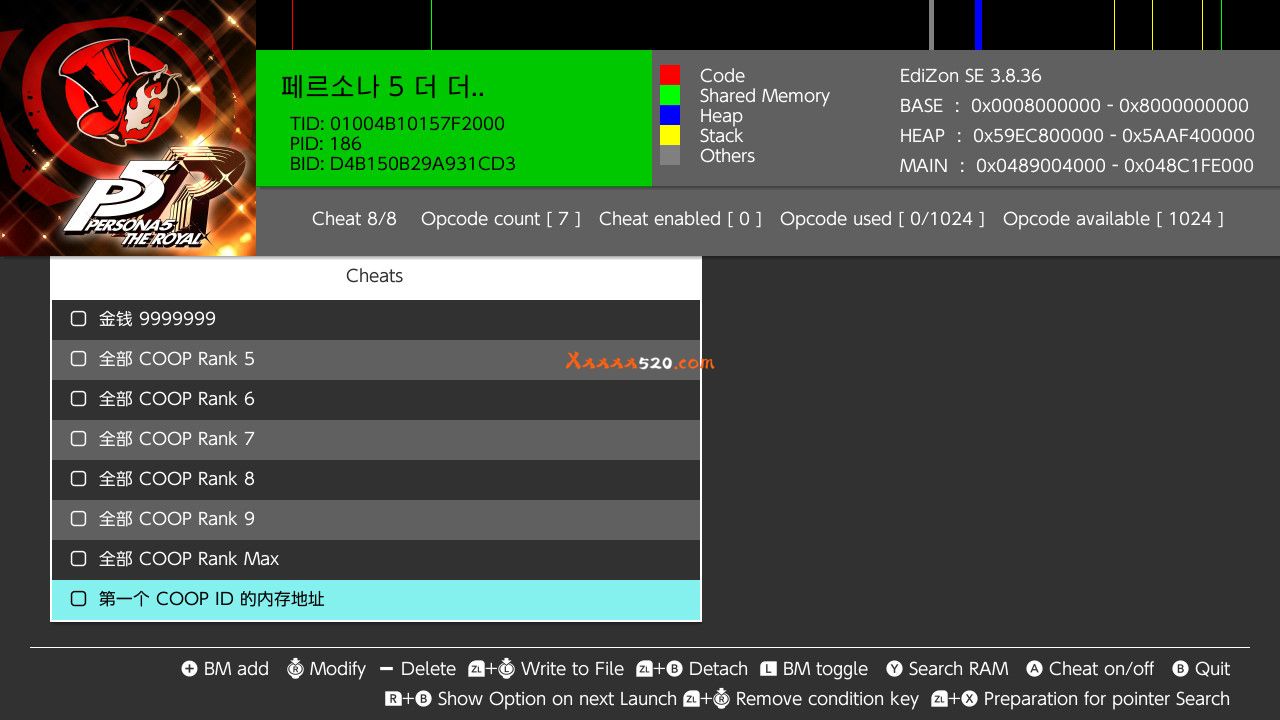Image resolution: width=1280 pixels, height=720 pixels.
Task: Click the Y icon beside Search RAM
Action: [x=894, y=669]
